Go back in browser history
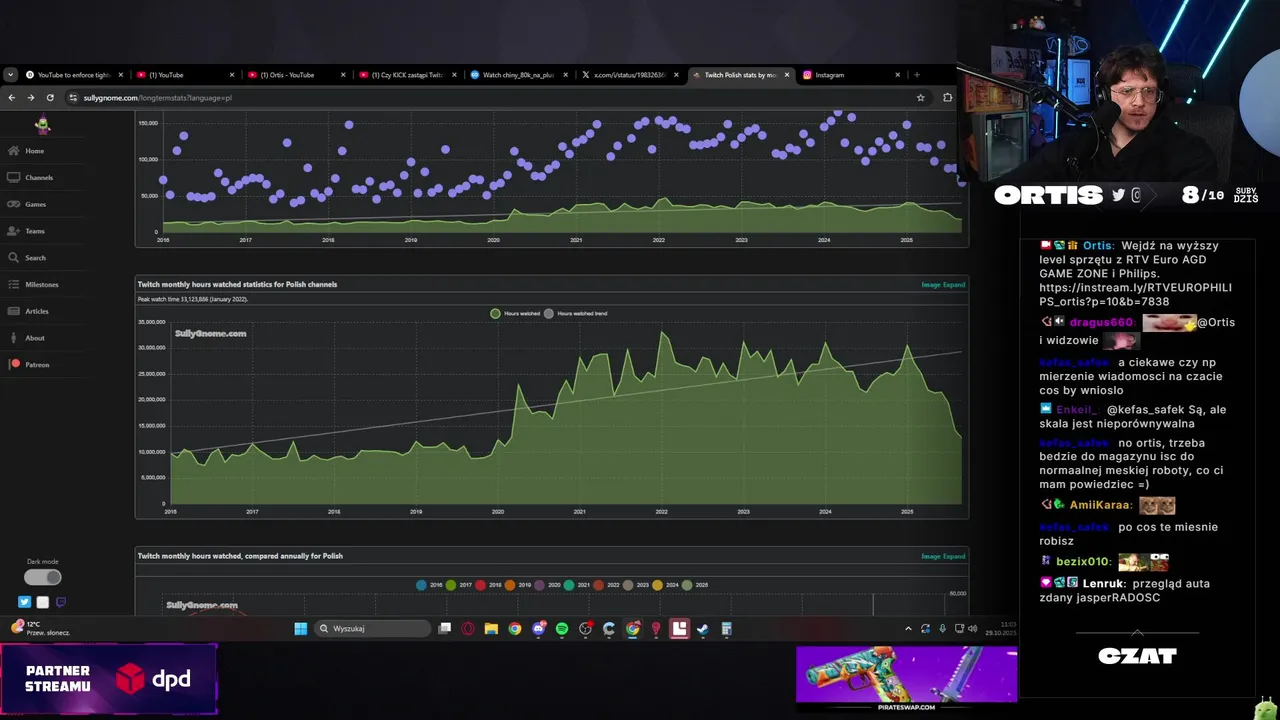 point(12,98)
